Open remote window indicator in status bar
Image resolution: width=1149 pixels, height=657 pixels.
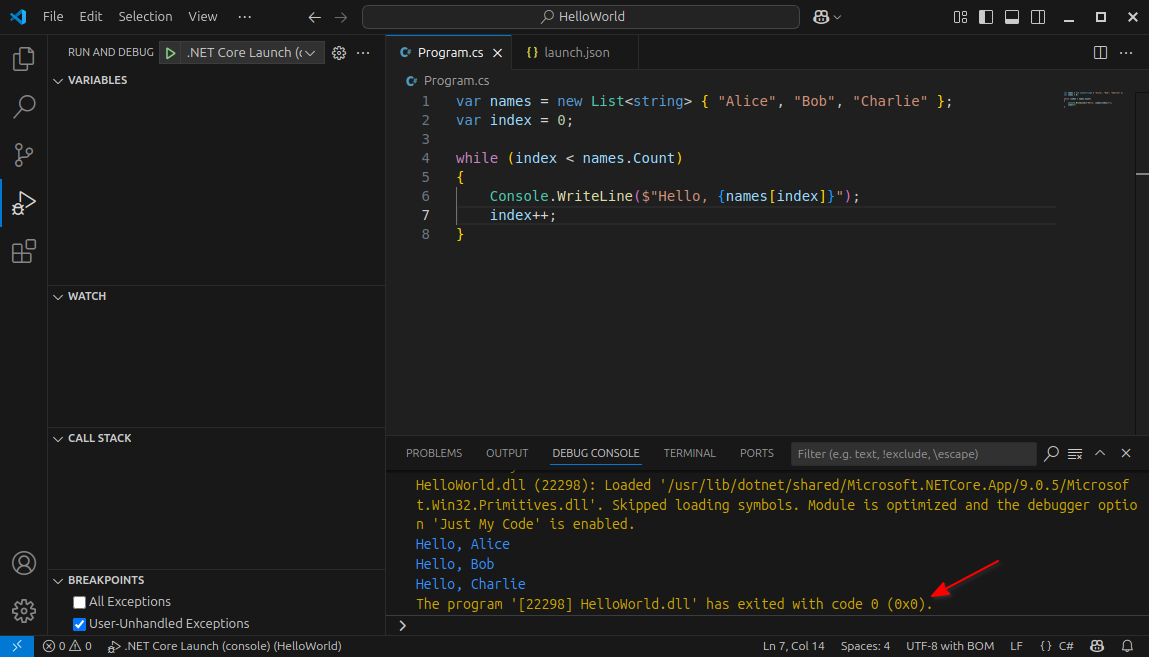[17, 646]
